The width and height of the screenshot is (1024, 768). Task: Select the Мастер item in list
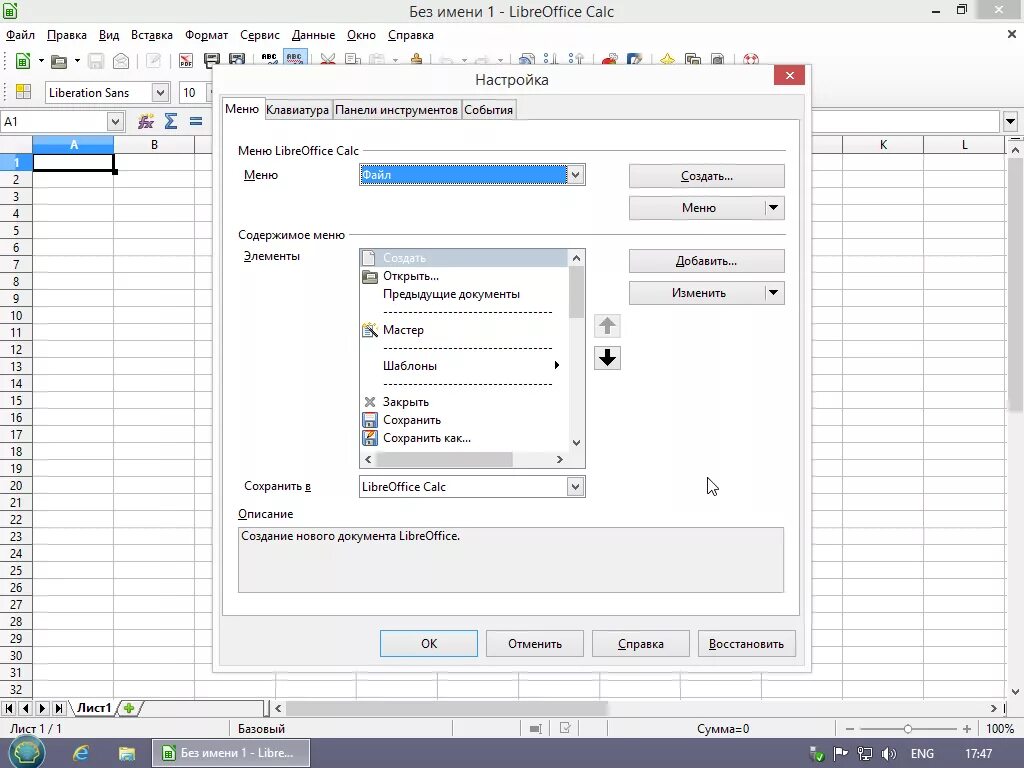click(x=464, y=330)
